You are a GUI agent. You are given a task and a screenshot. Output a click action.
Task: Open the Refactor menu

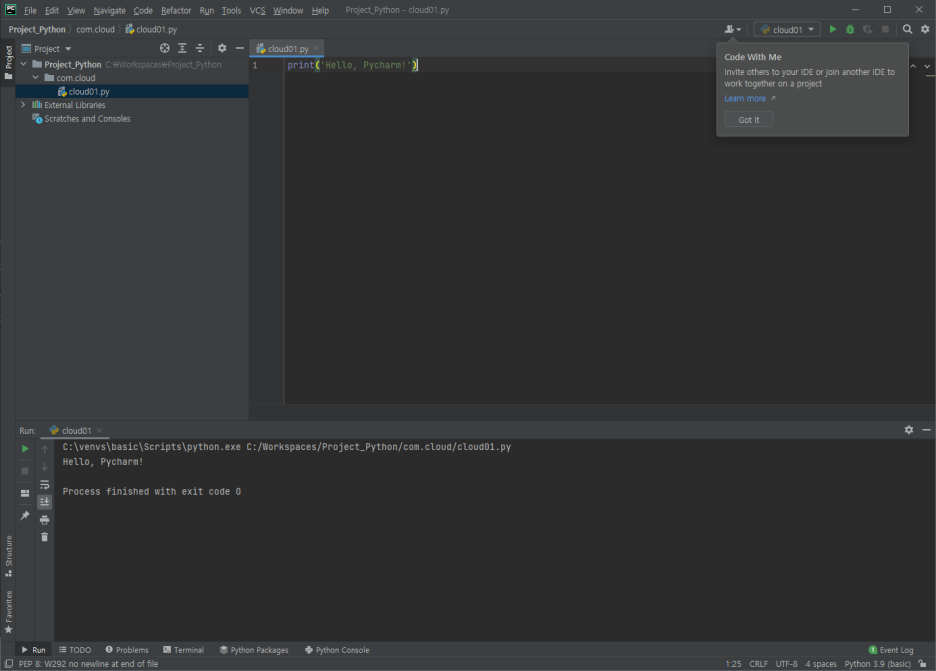pos(176,10)
